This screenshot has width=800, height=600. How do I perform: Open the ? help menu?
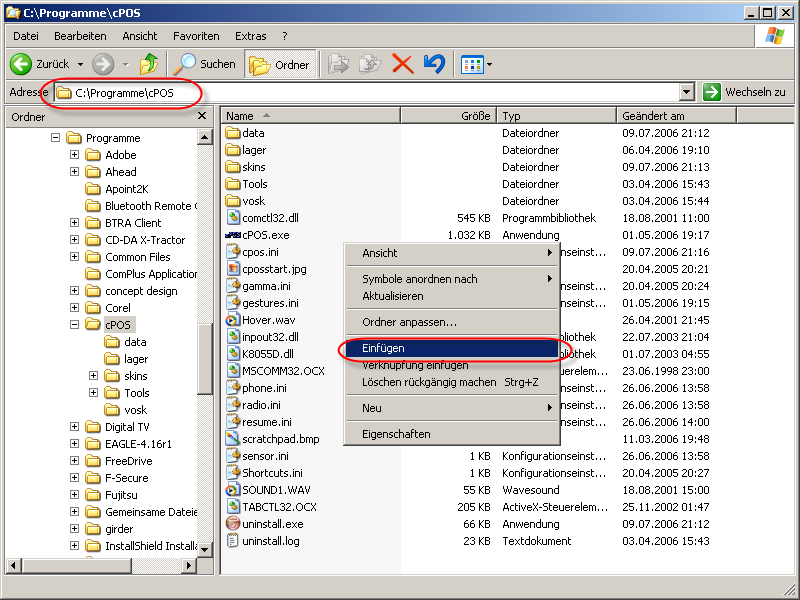tap(285, 36)
